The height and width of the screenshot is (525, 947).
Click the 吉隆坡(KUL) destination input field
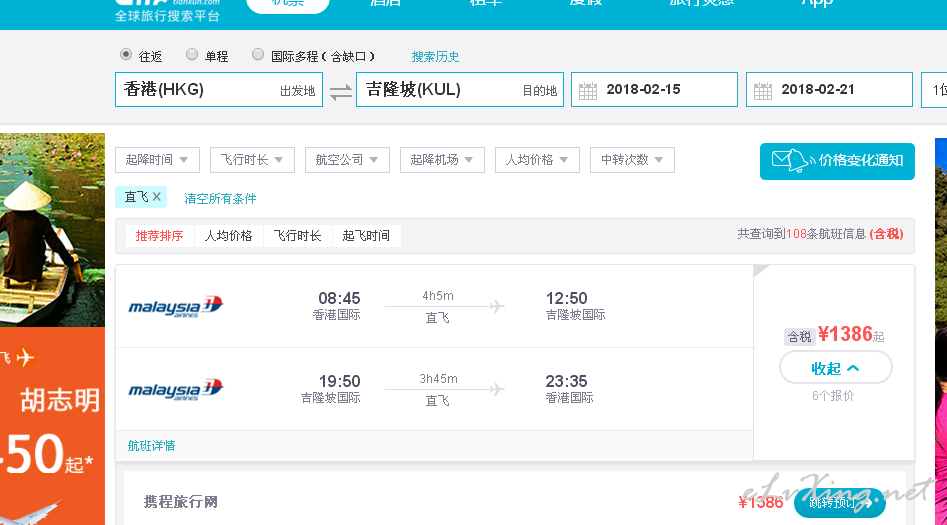point(460,89)
